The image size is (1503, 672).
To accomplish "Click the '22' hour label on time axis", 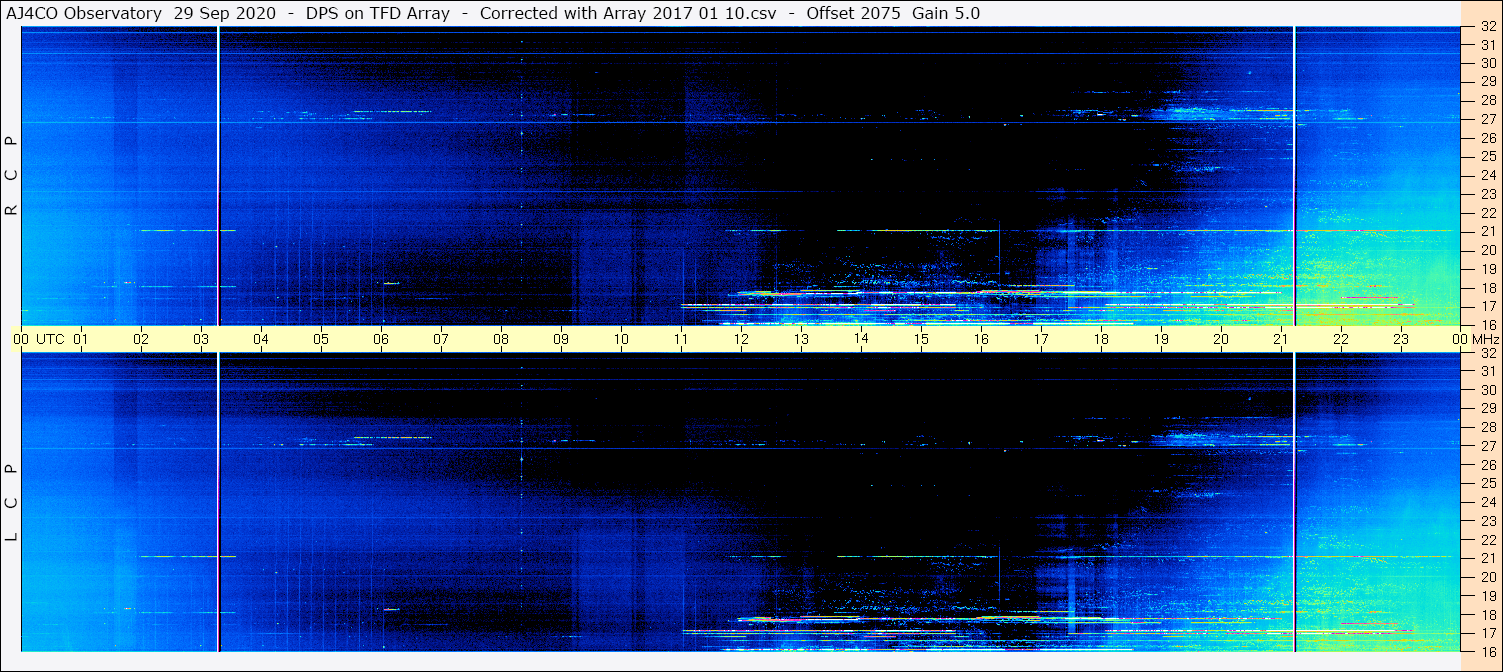I will point(1341,339).
